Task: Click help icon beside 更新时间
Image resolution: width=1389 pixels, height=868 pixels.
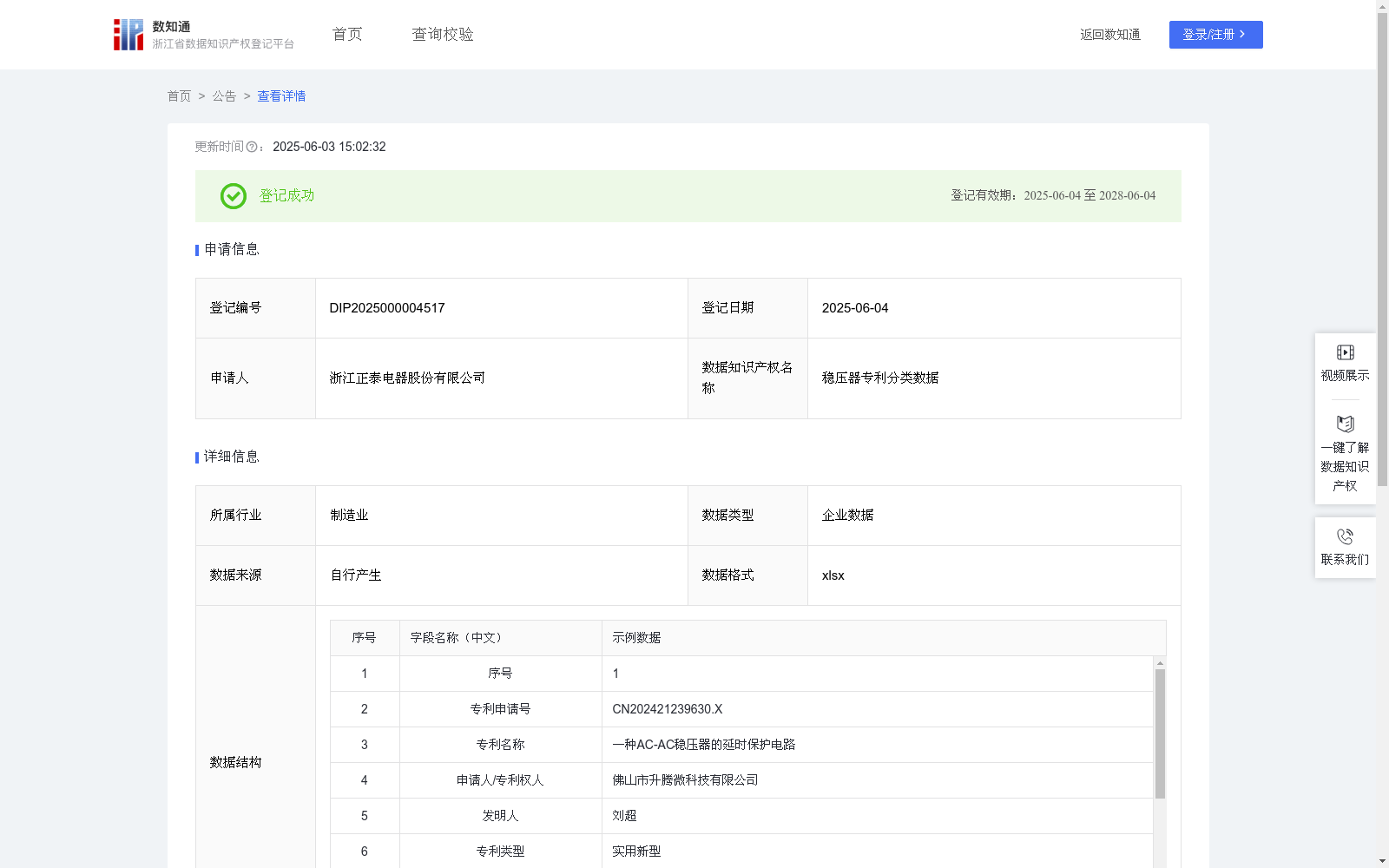Action: click(252, 148)
